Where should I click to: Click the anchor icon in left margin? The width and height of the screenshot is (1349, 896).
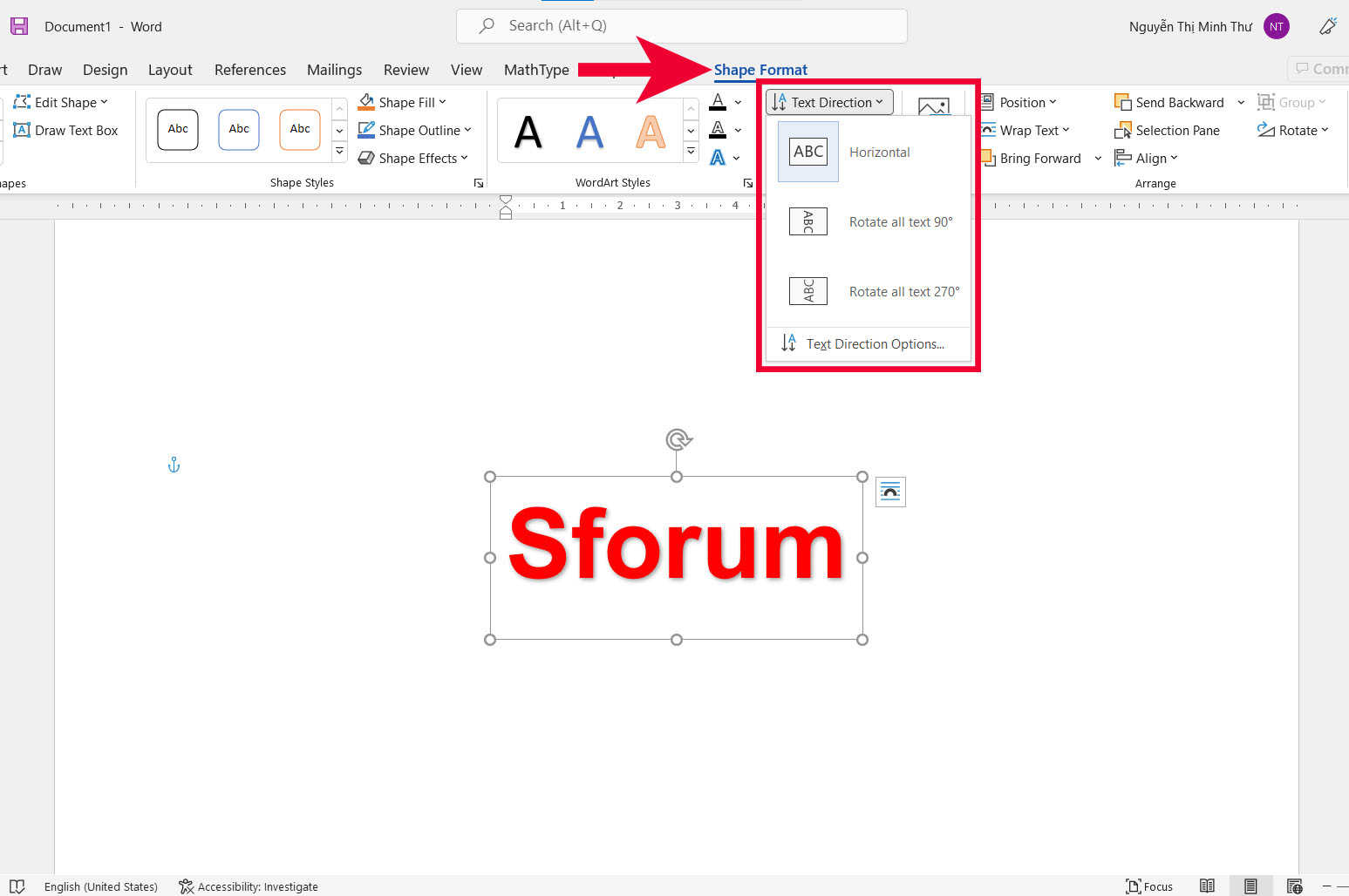point(174,465)
